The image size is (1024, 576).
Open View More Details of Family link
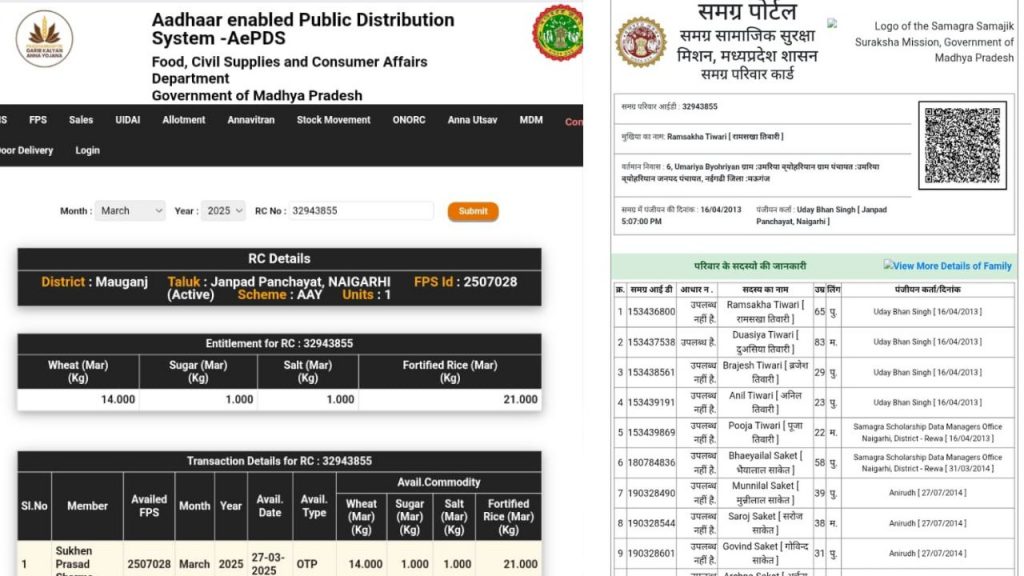pyautogui.click(x=952, y=266)
